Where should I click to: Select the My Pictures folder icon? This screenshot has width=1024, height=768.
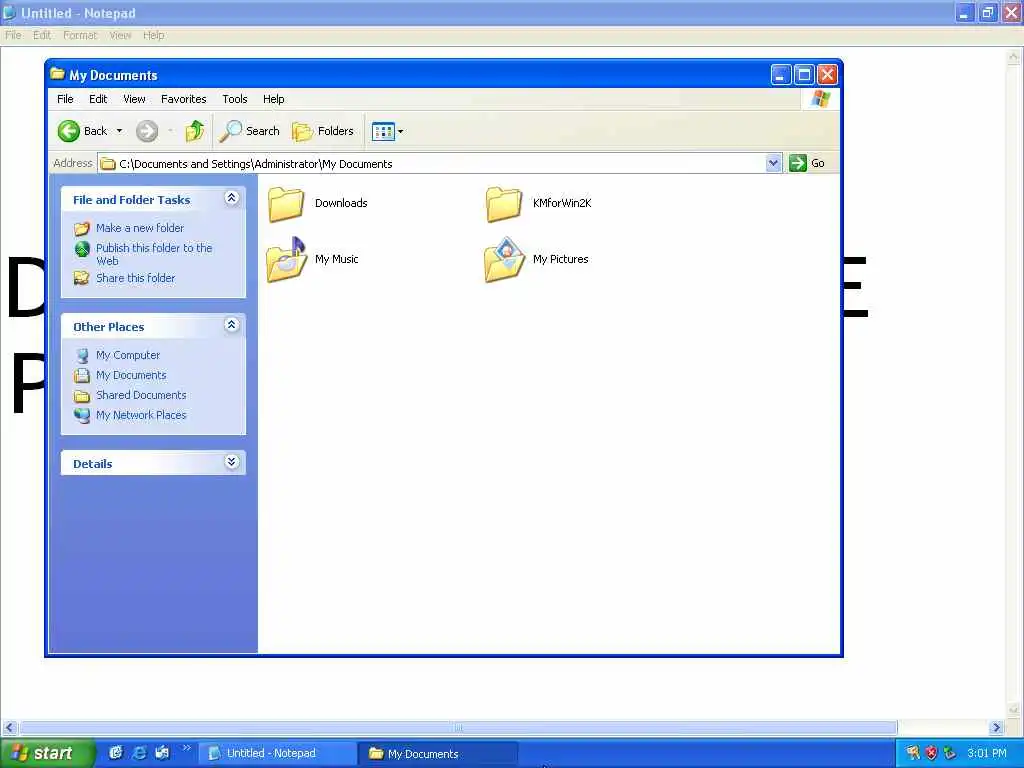504,259
